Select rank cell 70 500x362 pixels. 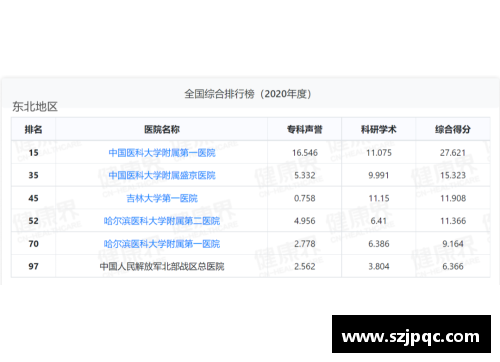click(33, 244)
